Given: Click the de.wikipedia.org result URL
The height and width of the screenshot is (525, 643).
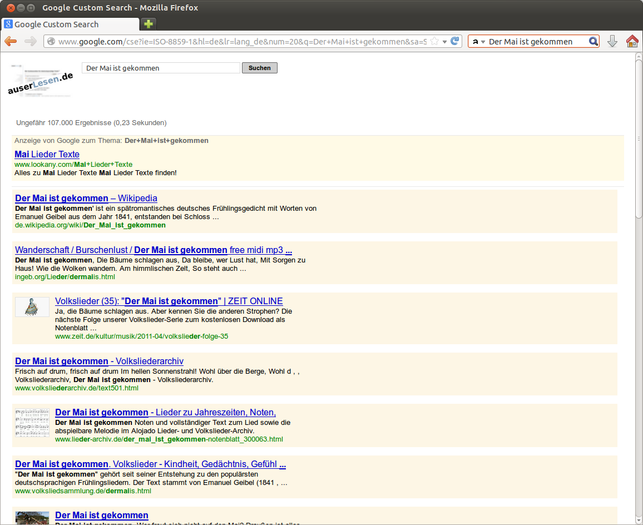Looking at the screenshot, I should (x=90, y=225).
